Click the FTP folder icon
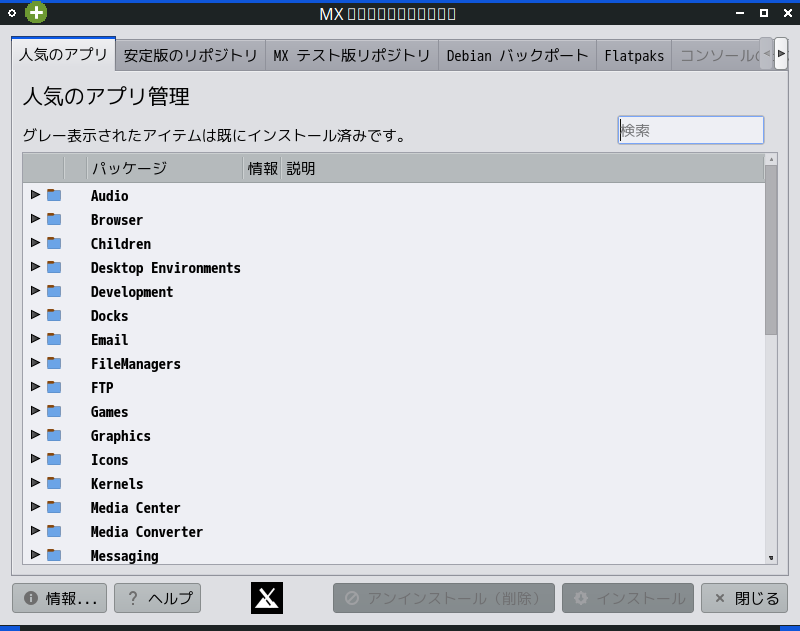Image resolution: width=800 pixels, height=631 pixels. pyautogui.click(x=54, y=387)
